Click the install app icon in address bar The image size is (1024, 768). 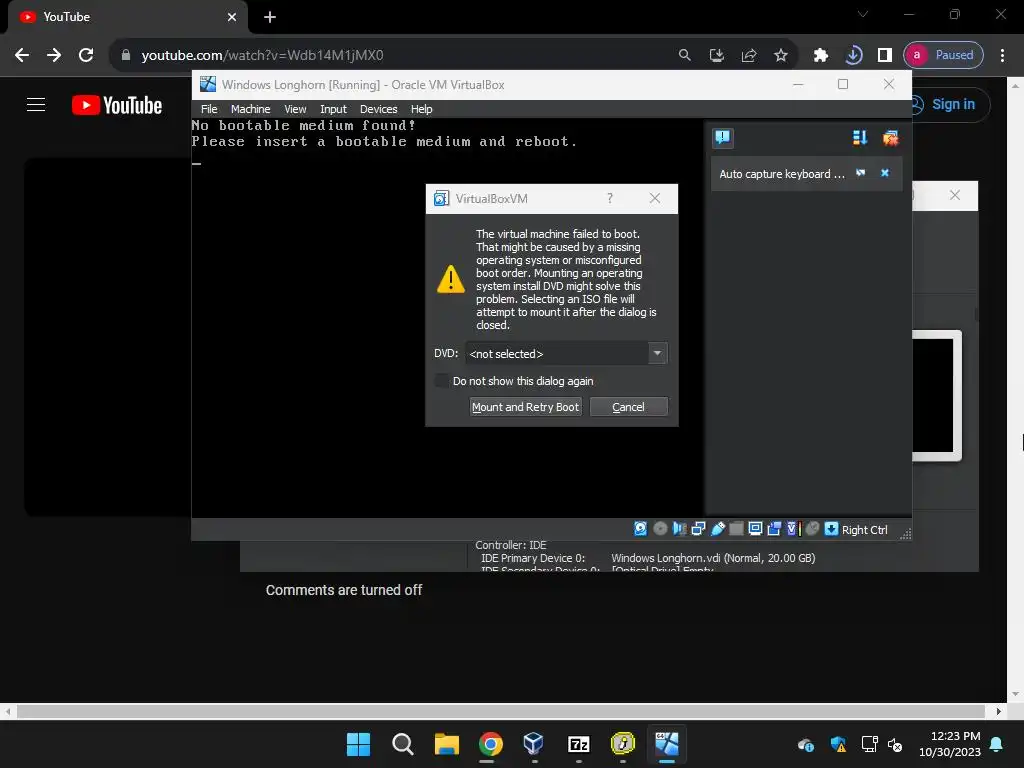(x=716, y=55)
